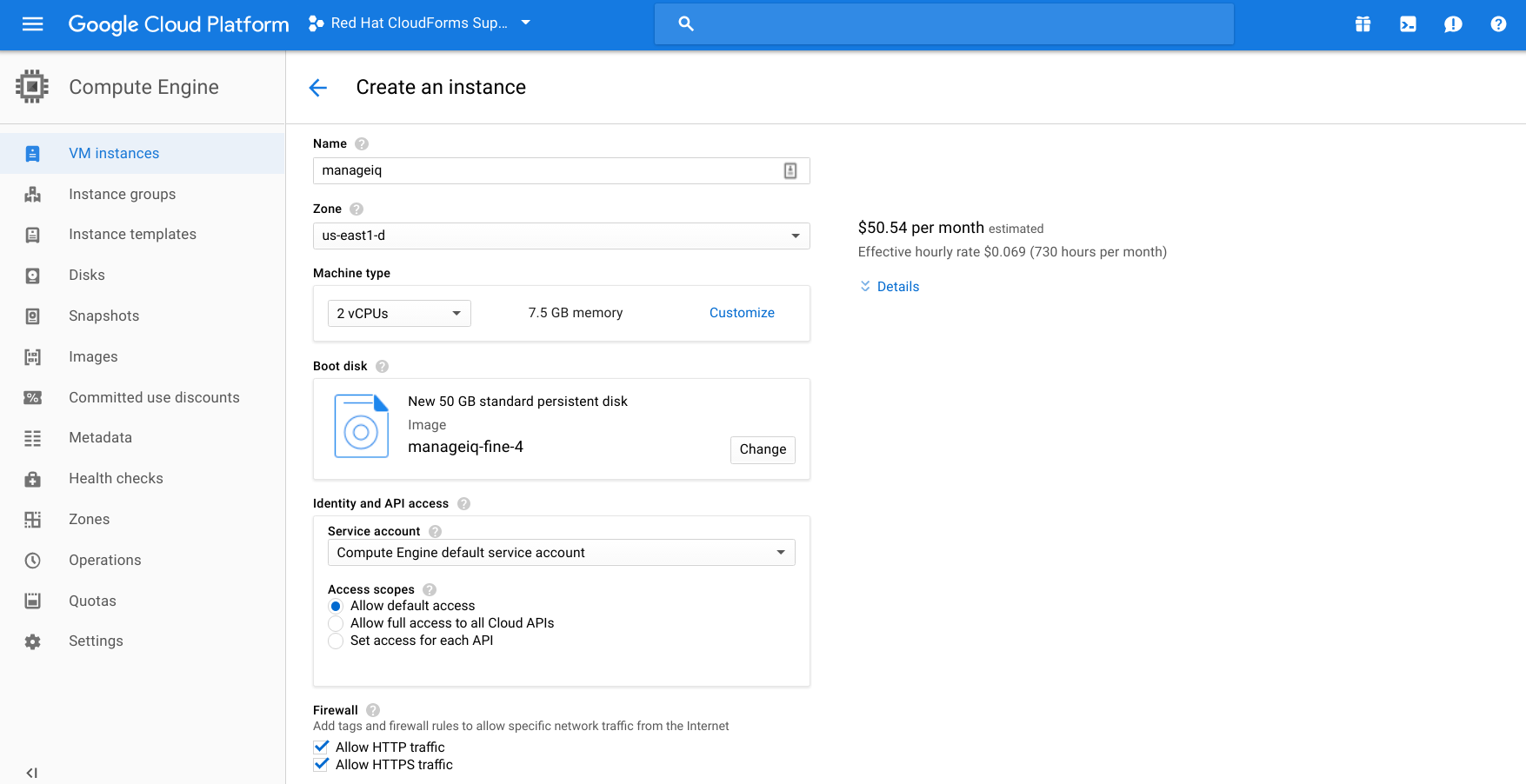Open the 2 vCPUs machine type dropdown
The width and height of the screenshot is (1526, 784).
[x=399, y=313]
